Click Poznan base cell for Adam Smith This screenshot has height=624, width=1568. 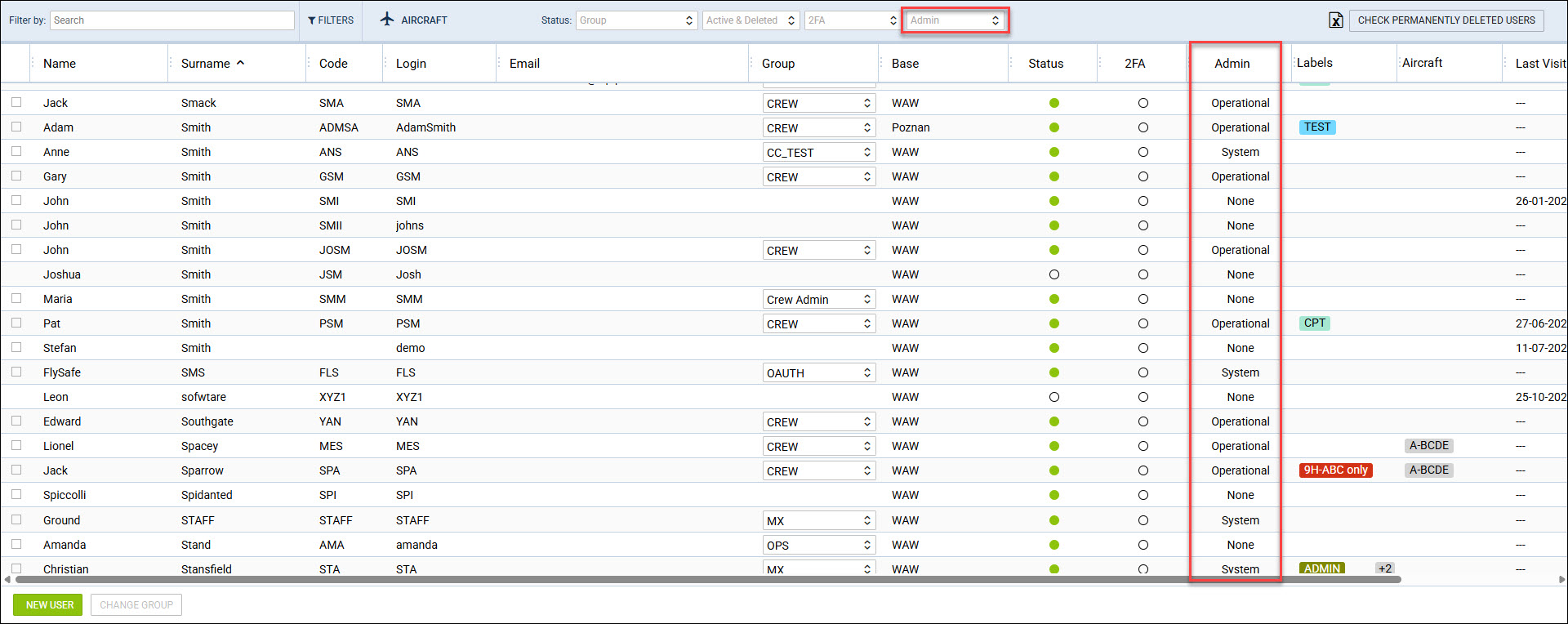(911, 127)
